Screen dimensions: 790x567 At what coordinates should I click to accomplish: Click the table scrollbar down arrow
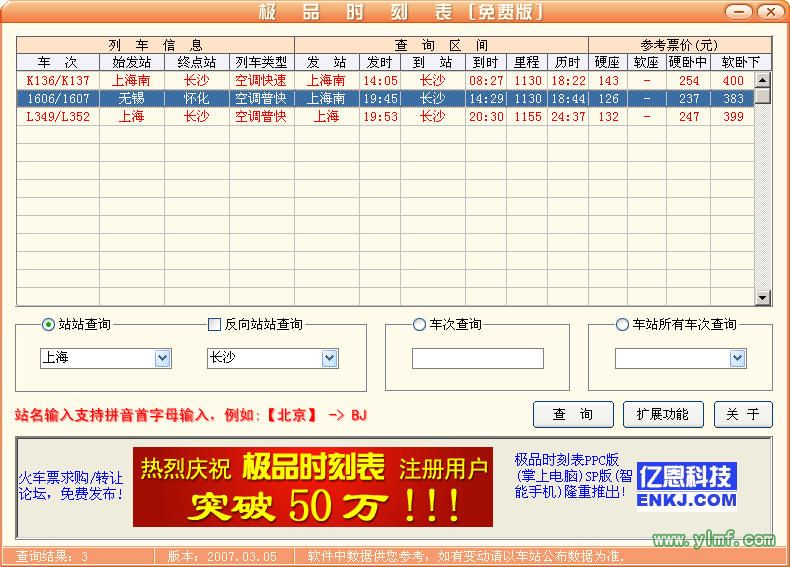[763, 298]
